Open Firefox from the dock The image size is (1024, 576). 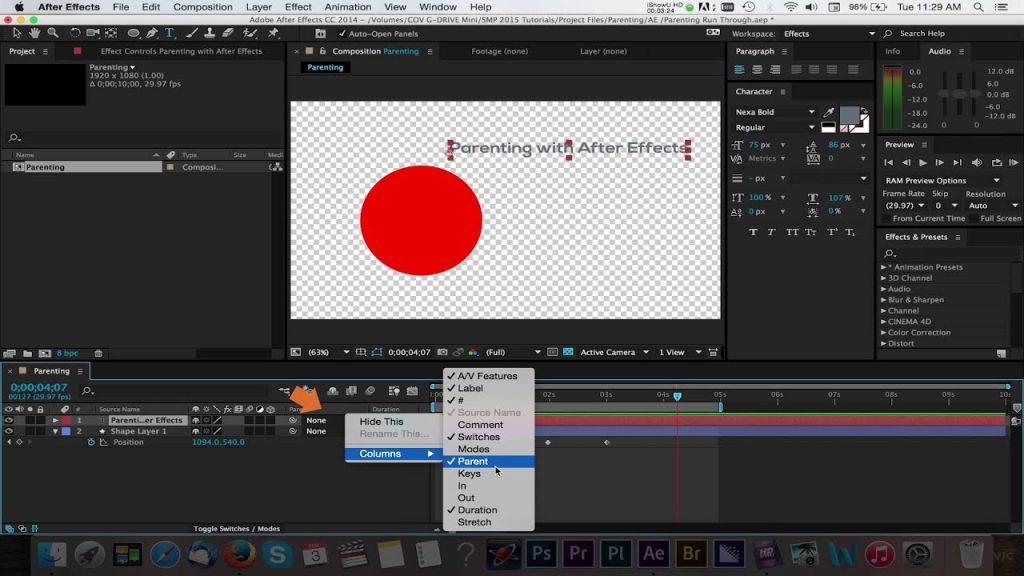click(x=240, y=554)
